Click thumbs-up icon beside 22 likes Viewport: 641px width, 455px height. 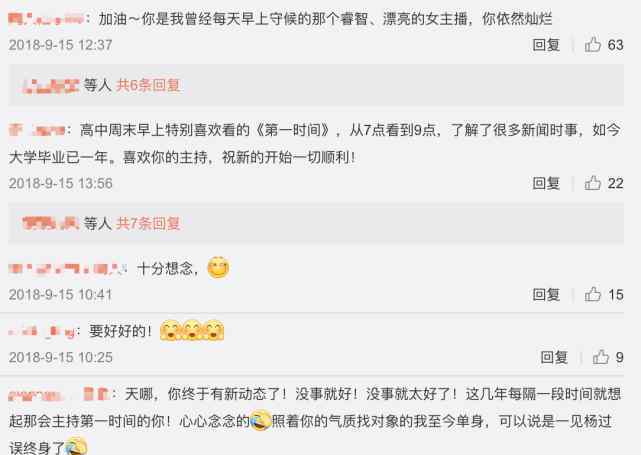coord(592,183)
